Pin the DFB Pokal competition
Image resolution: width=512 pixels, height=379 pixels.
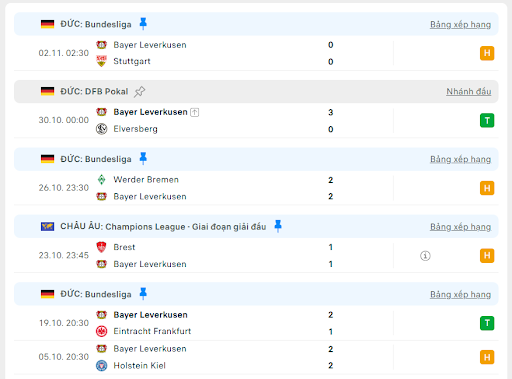point(140,91)
